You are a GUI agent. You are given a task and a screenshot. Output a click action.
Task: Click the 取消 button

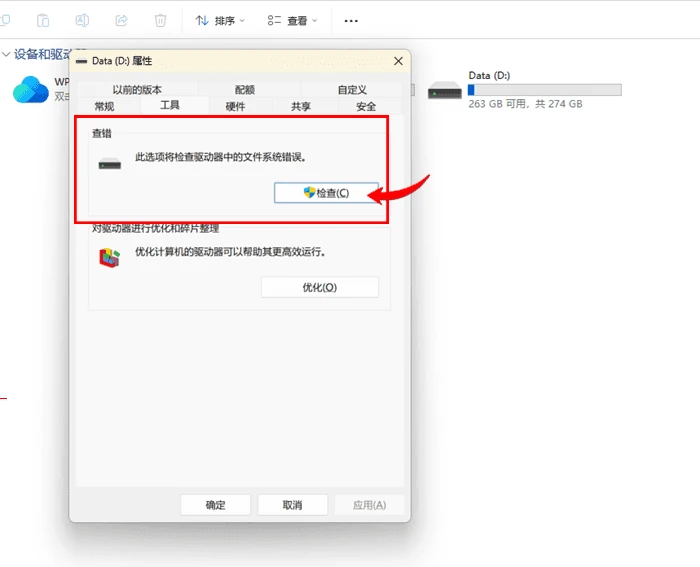pyautogui.click(x=292, y=505)
